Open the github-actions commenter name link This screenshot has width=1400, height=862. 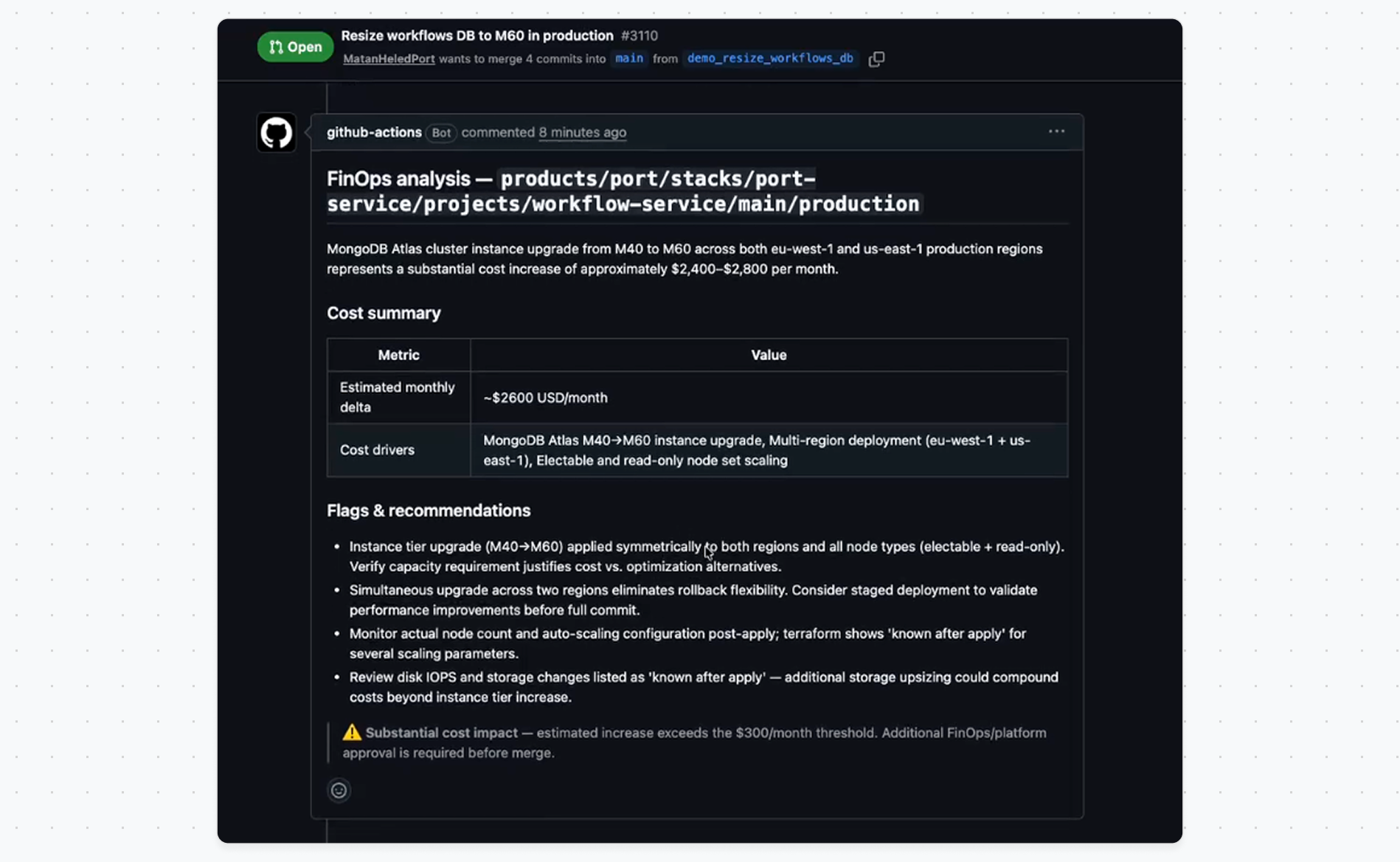(374, 132)
